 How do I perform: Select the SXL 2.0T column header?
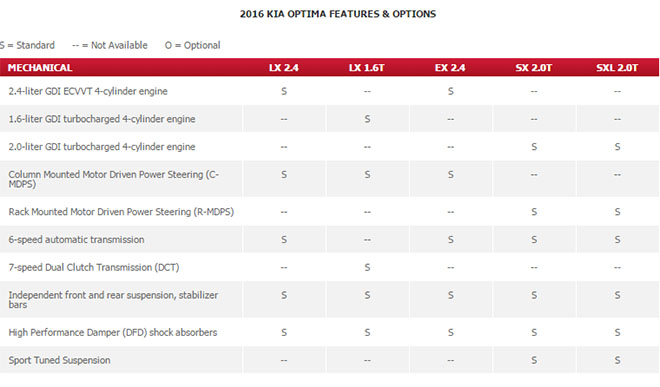point(617,68)
